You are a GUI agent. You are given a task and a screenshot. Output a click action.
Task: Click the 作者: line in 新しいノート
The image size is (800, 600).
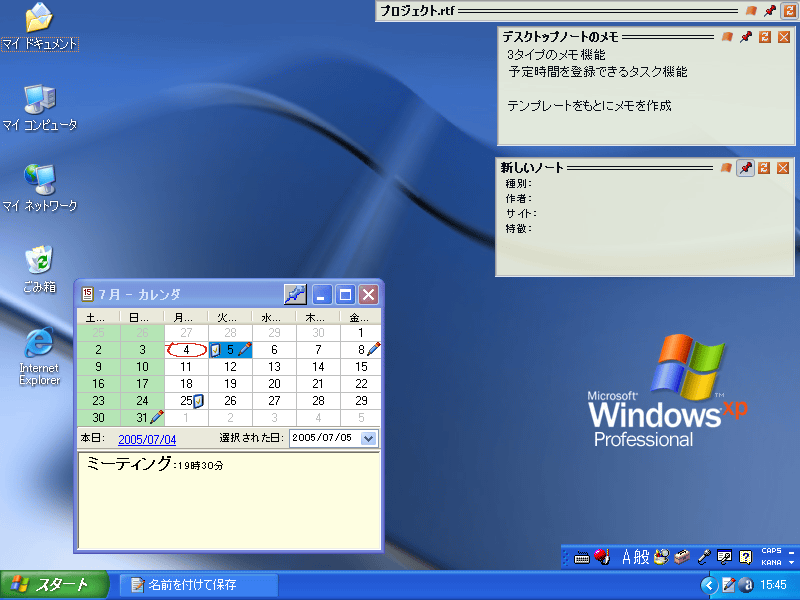pyautogui.click(x=518, y=198)
